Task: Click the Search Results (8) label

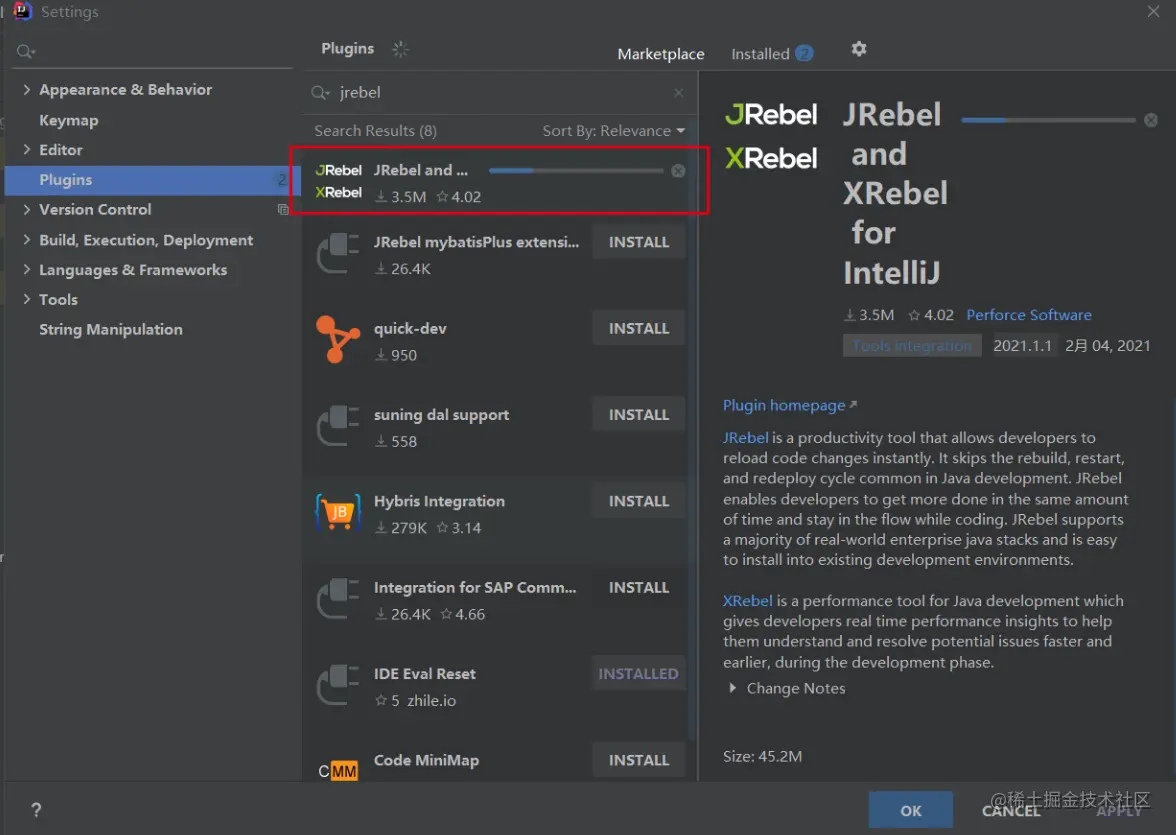Action: click(x=375, y=131)
